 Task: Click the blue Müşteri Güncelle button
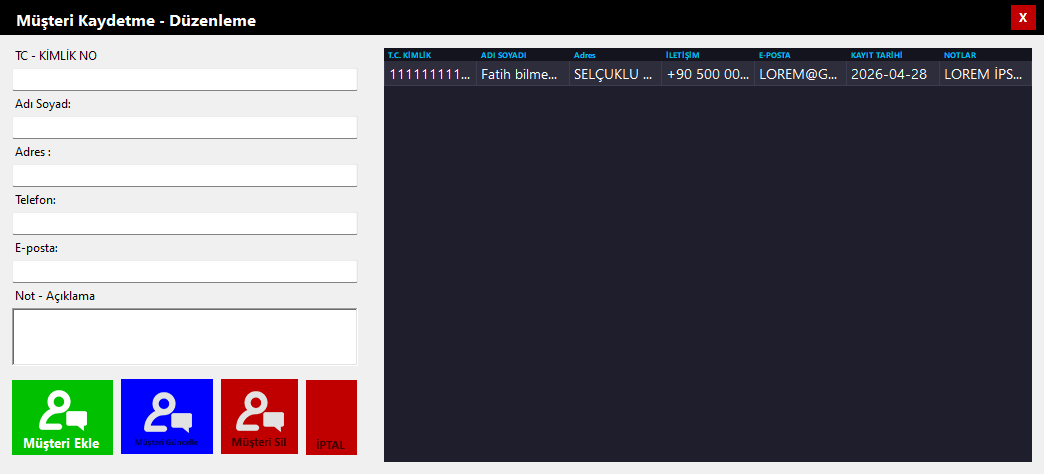click(x=167, y=417)
